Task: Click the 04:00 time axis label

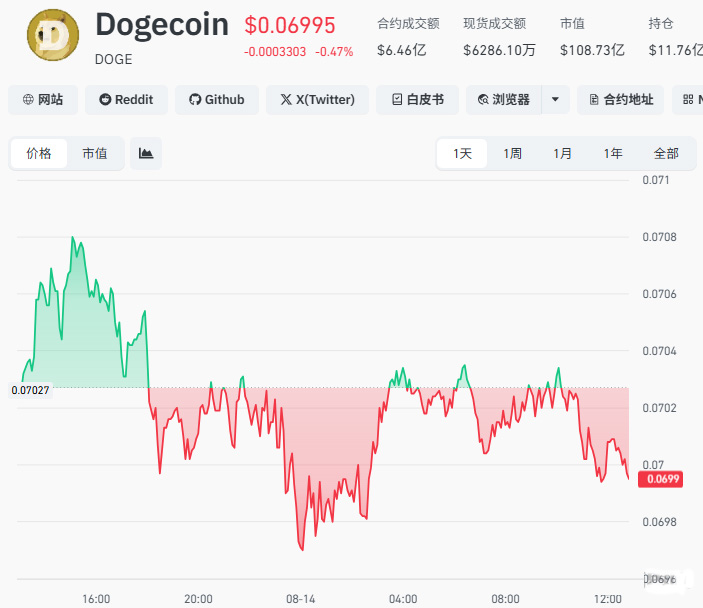Action: point(403,599)
